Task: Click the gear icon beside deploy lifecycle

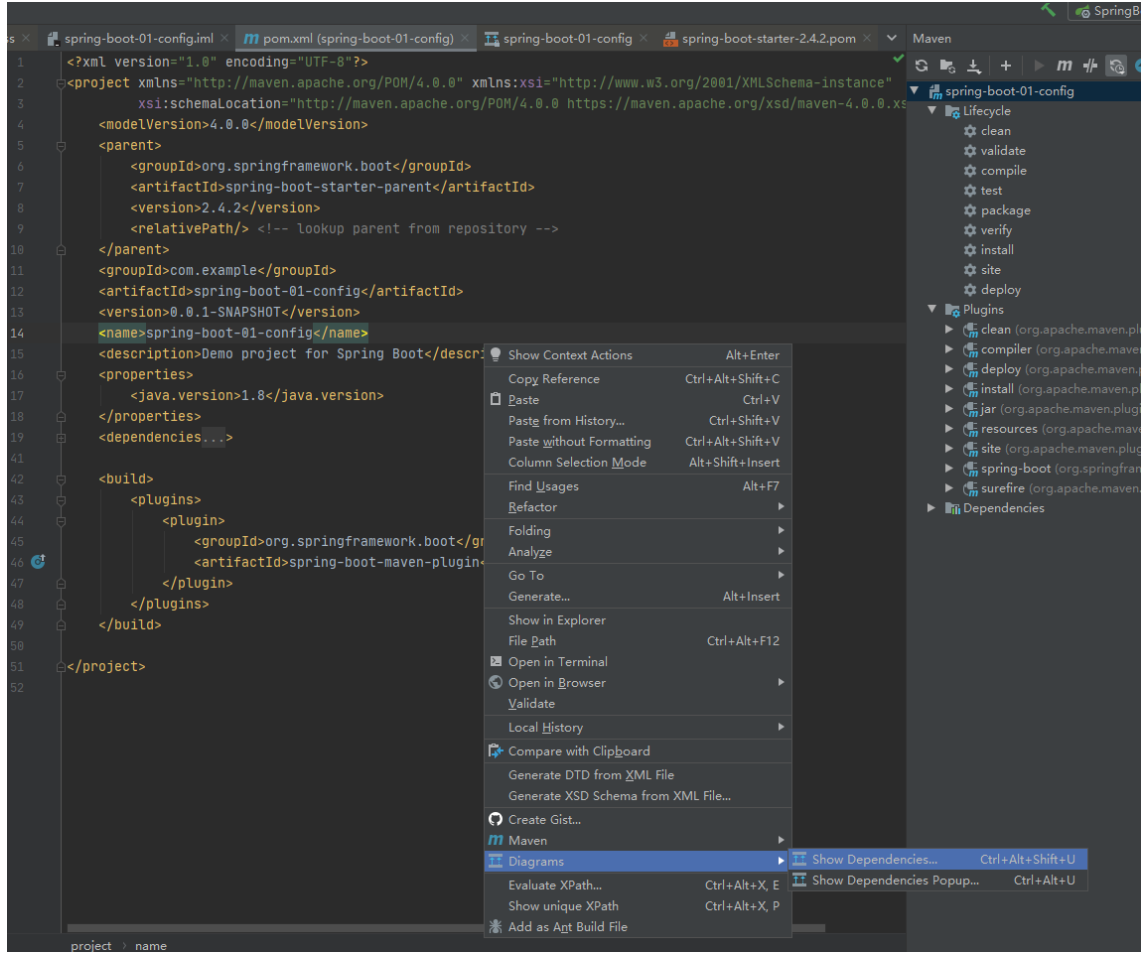Action: pyautogui.click(x=970, y=290)
